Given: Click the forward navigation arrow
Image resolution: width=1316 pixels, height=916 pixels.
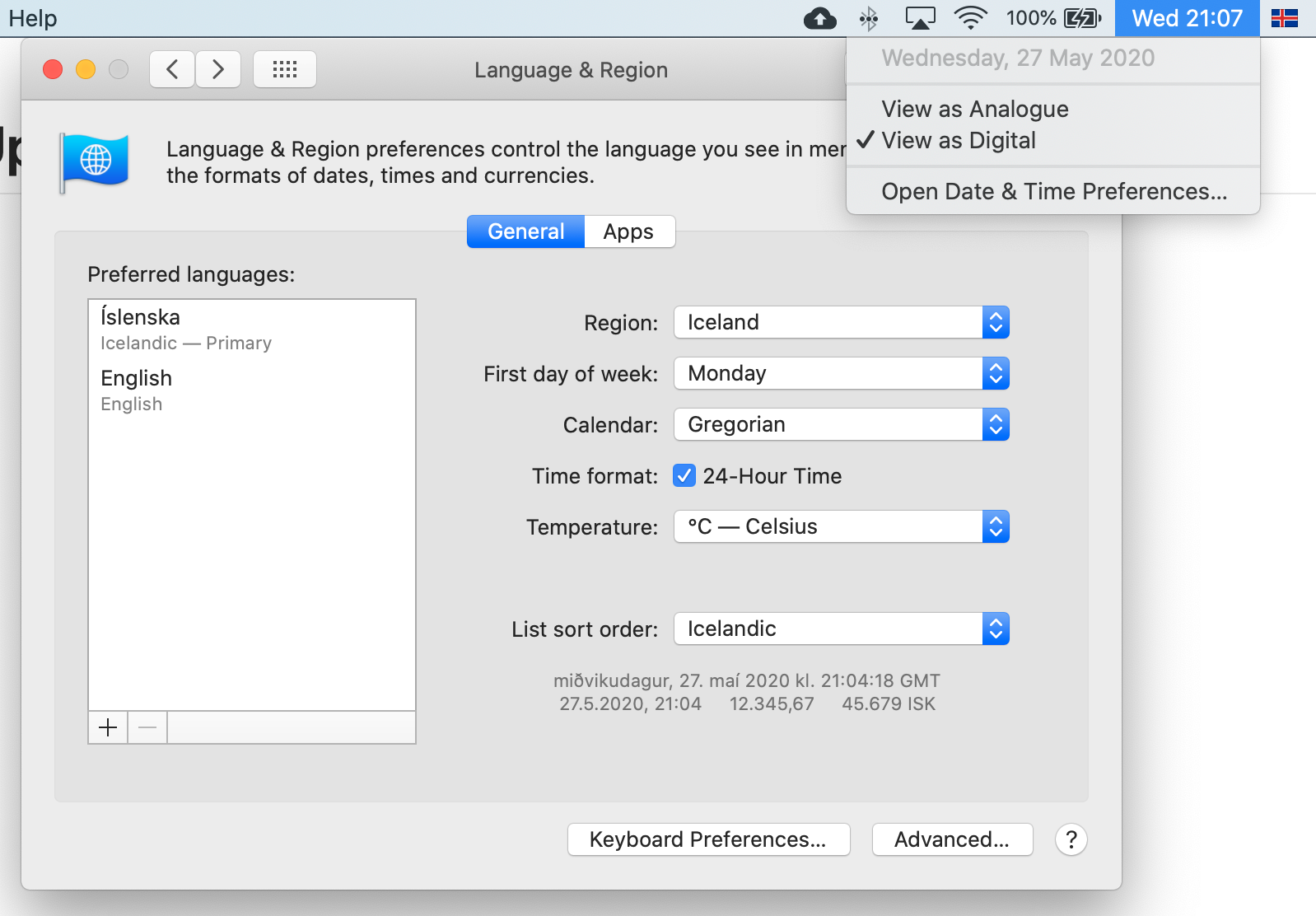Looking at the screenshot, I should click(218, 69).
